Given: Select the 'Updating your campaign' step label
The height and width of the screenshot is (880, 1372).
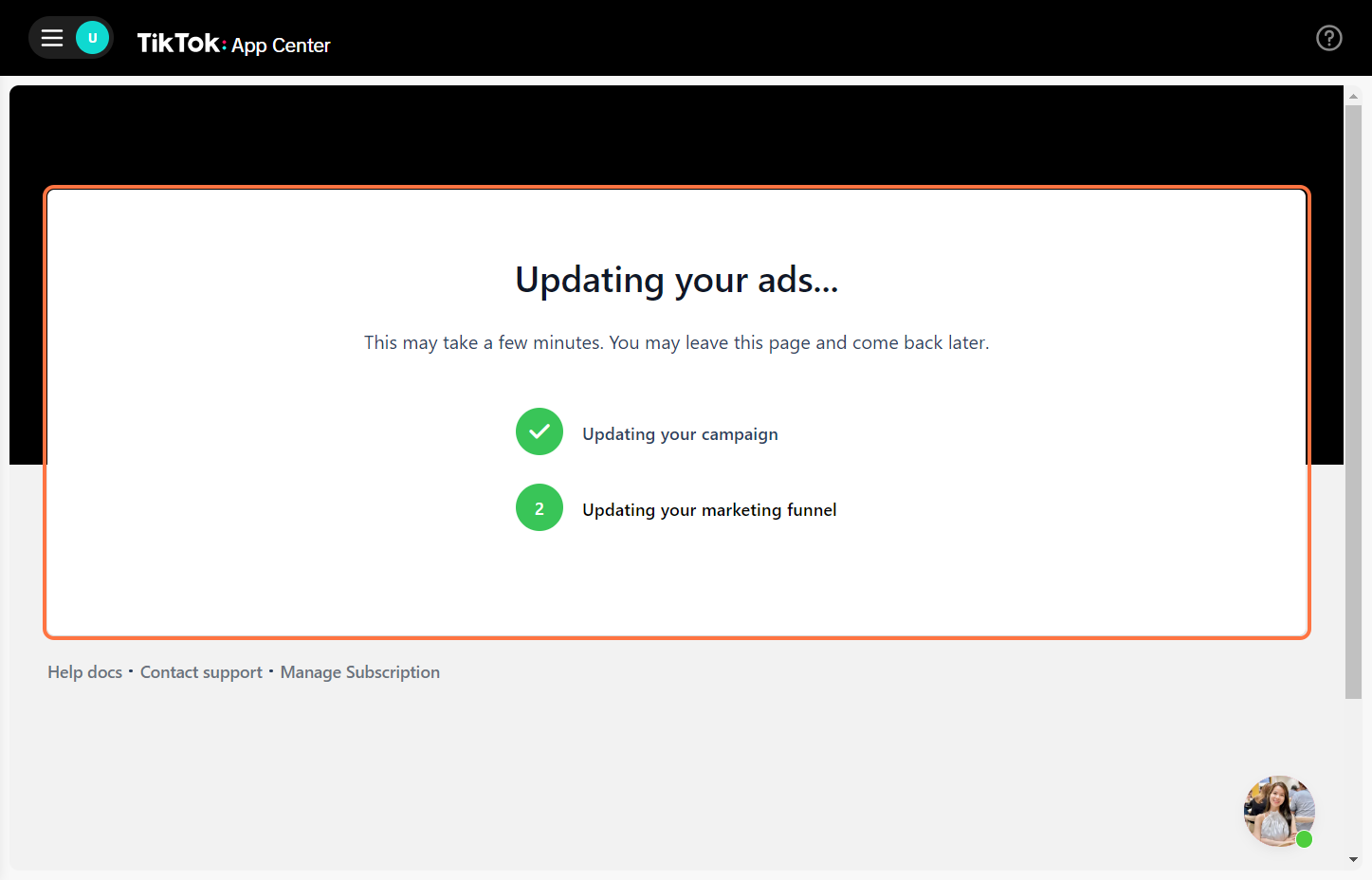Looking at the screenshot, I should (x=680, y=434).
